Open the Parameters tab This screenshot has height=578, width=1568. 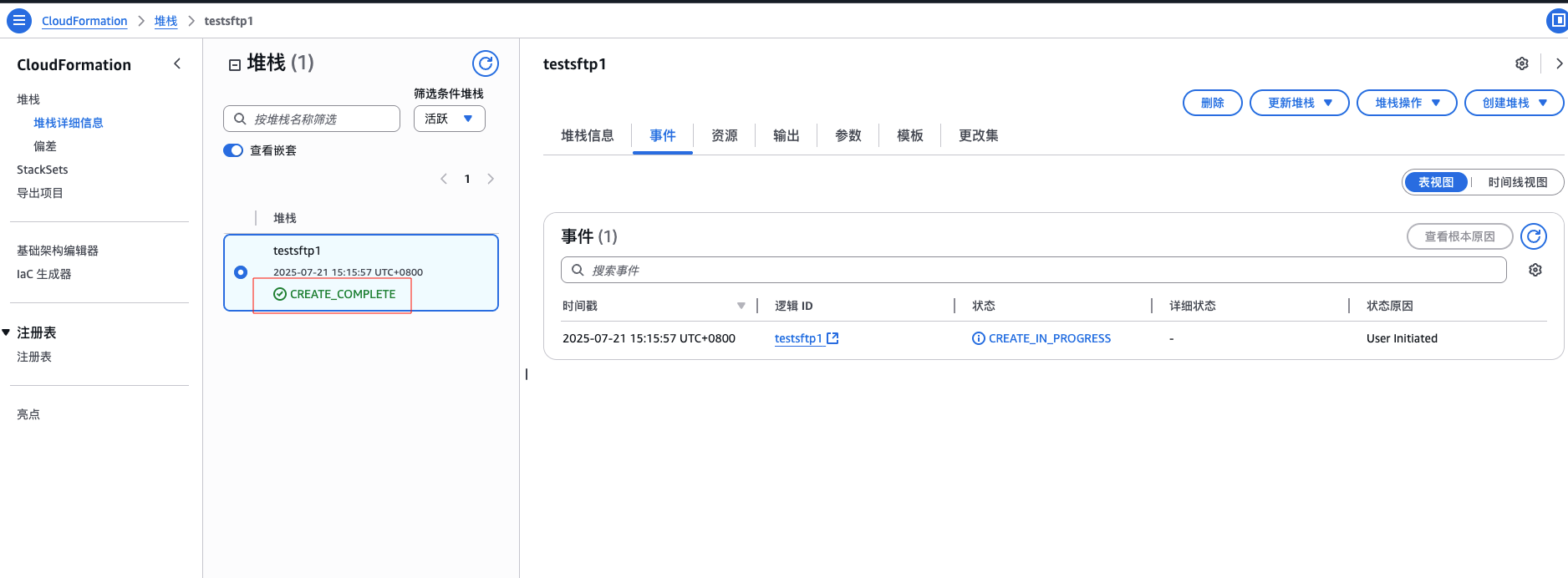click(x=848, y=135)
